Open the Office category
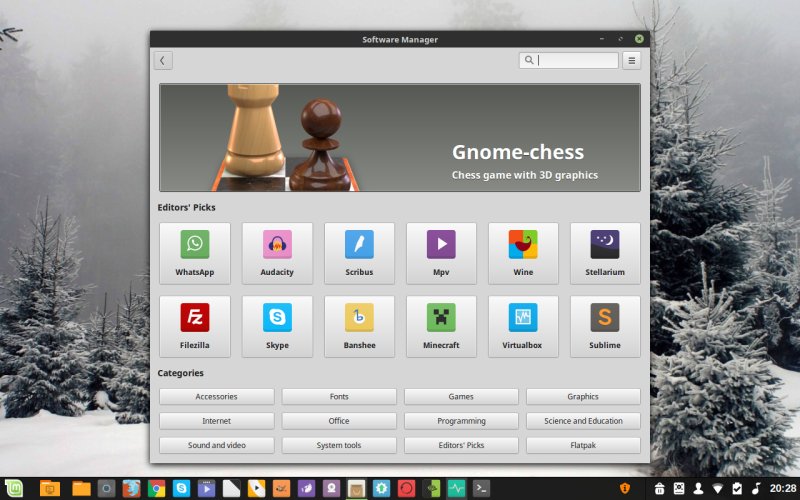800x500 pixels. pos(339,421)
